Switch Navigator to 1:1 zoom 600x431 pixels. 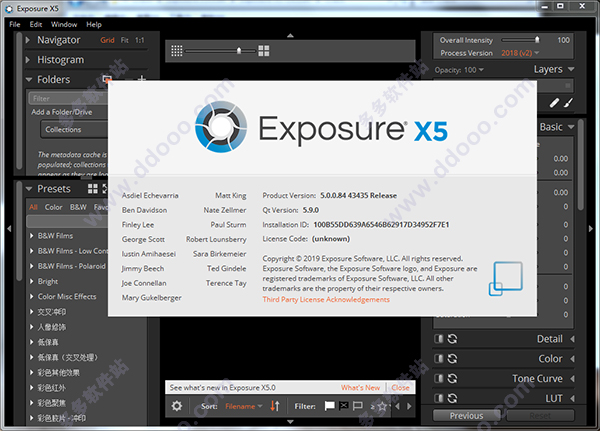coord(140,40)
